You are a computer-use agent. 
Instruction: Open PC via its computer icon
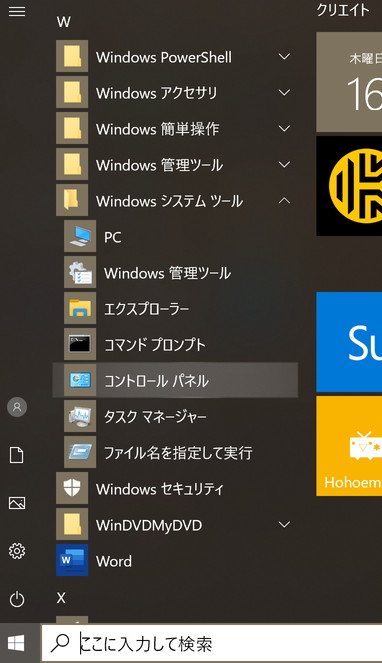click(x=80, y=236)
